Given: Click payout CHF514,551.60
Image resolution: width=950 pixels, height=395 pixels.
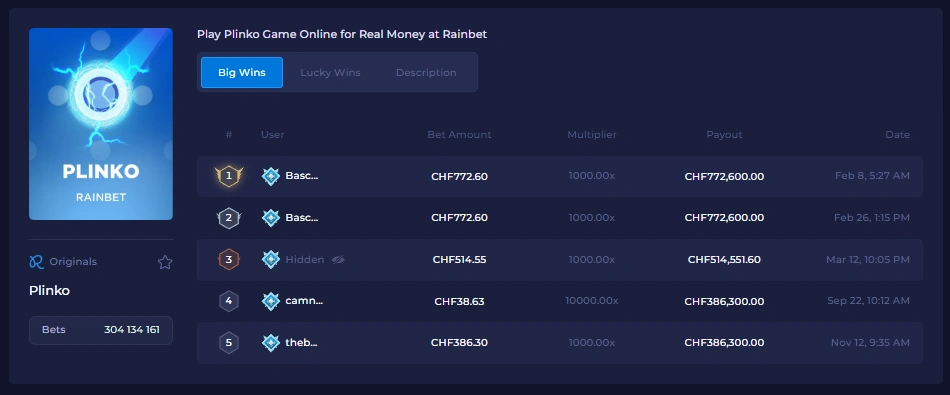Looking at the screenshot, I should (x=724, y=260).
